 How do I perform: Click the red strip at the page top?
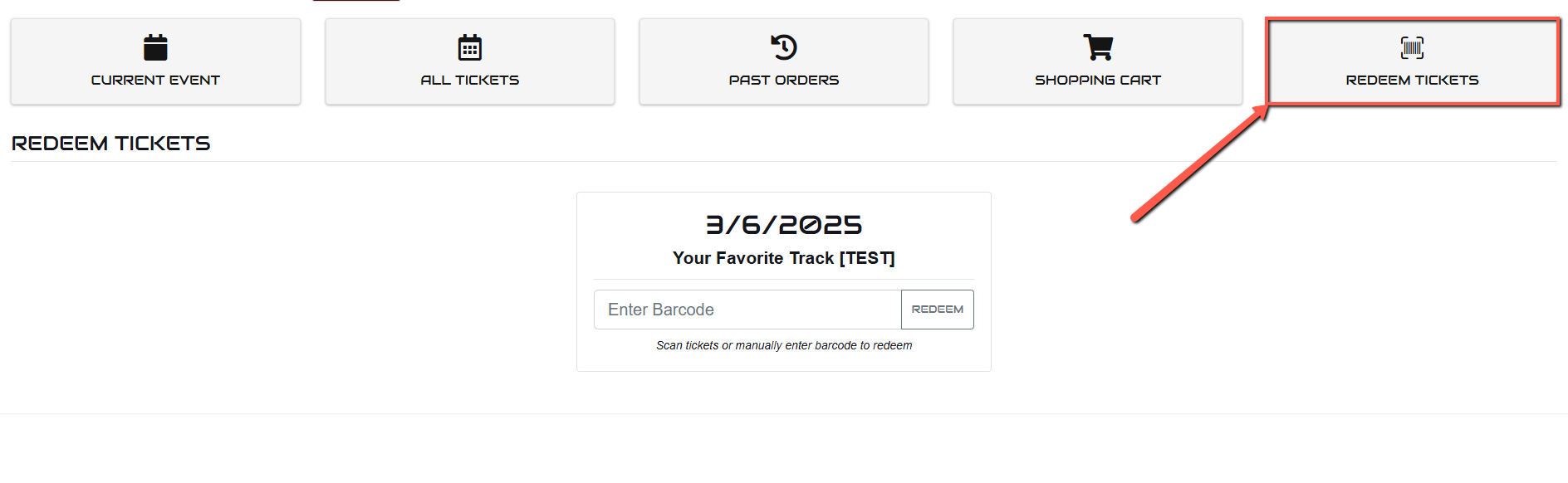pyautogui.click(x=356, y=1)
